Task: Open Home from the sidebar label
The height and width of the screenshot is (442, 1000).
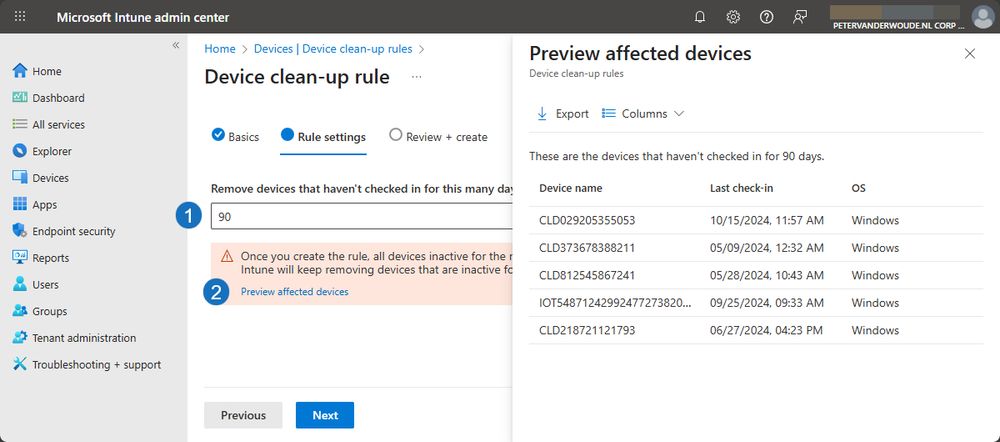Action: point(47,71)
